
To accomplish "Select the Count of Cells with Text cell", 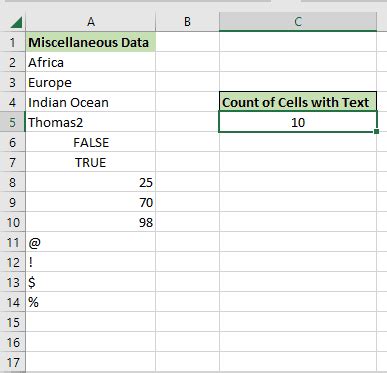I will (298, 102).
